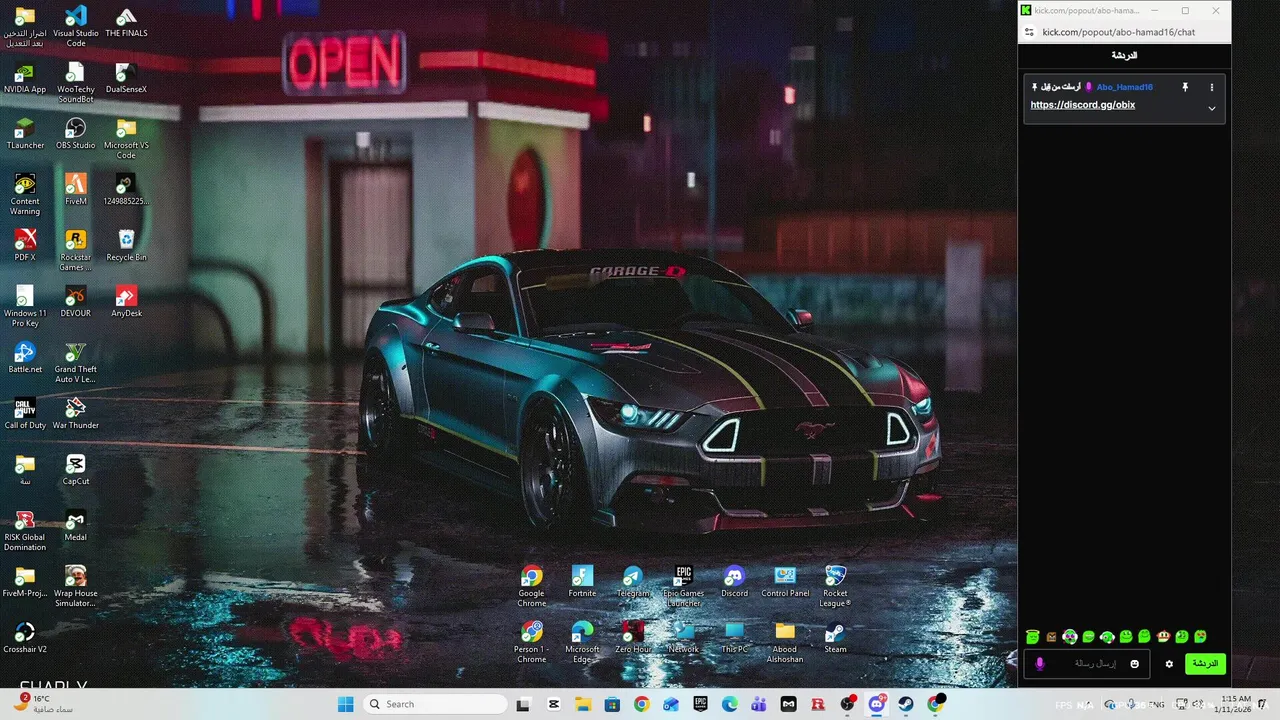Select Grand Theft Auto V desktop icon
Viewport: 1280px width, 720px height.
click(76, 363)
